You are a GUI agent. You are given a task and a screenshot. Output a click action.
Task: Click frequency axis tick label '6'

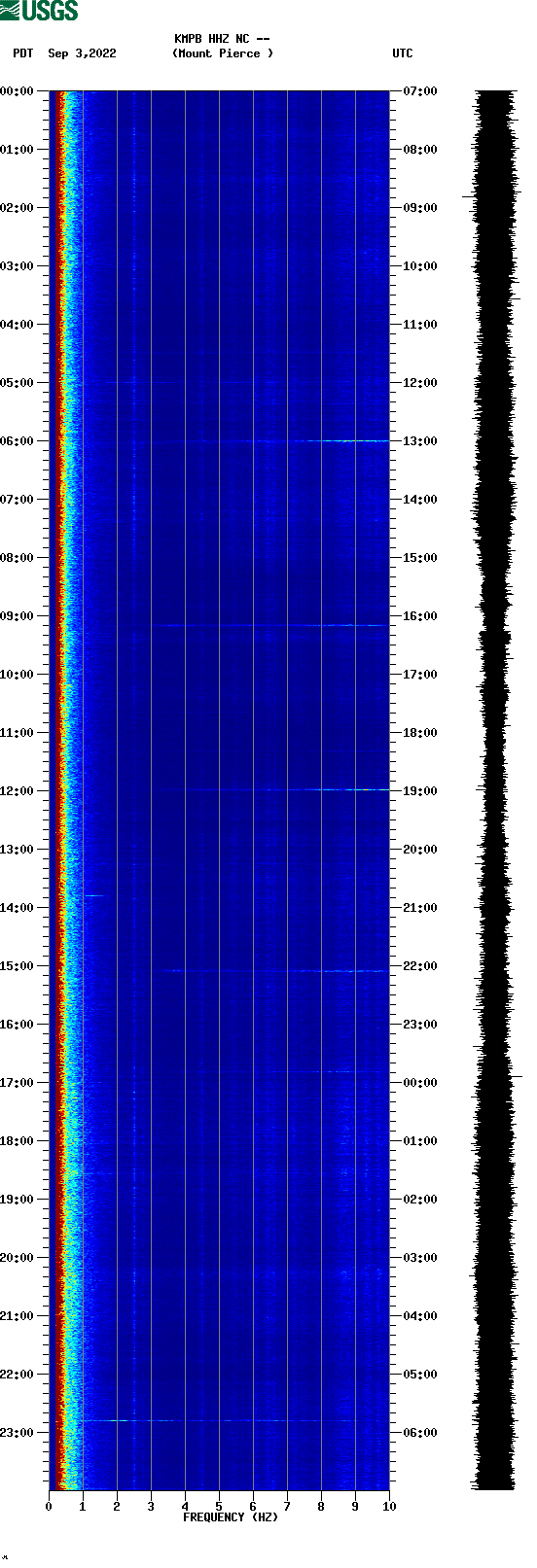point(253,1507)
